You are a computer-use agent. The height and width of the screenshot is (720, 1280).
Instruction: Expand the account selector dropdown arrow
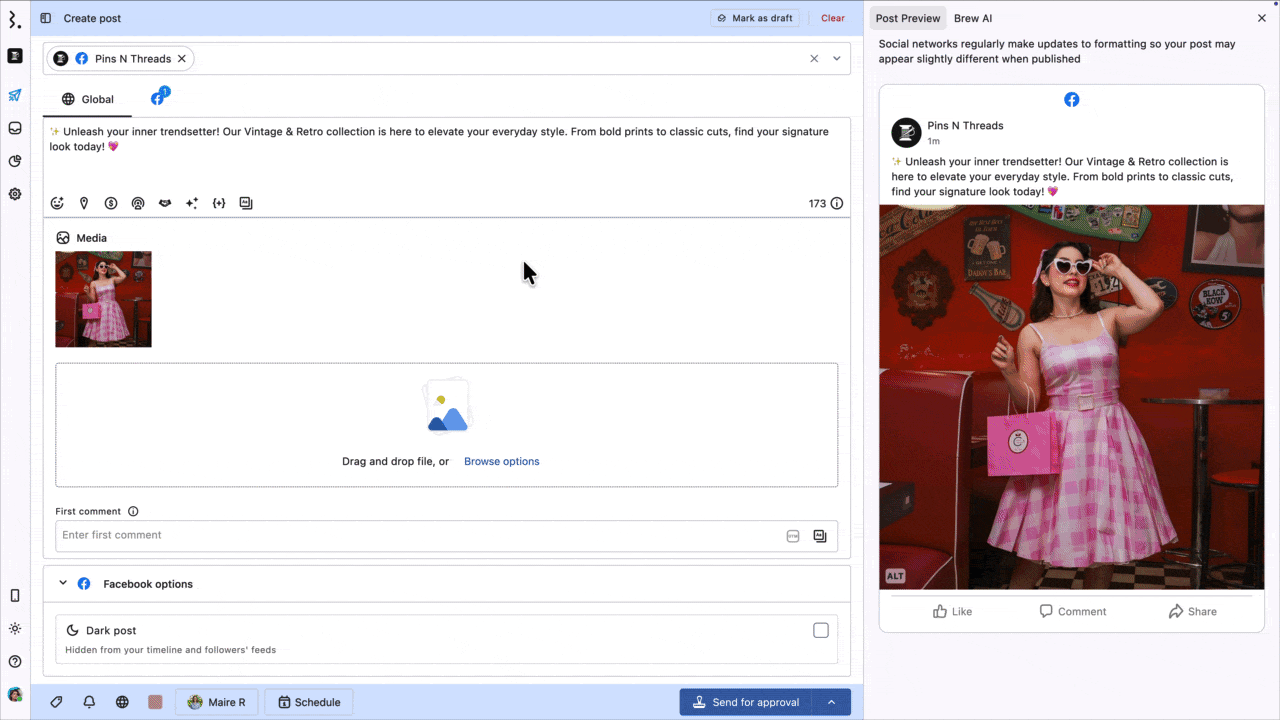click(837, 59)
